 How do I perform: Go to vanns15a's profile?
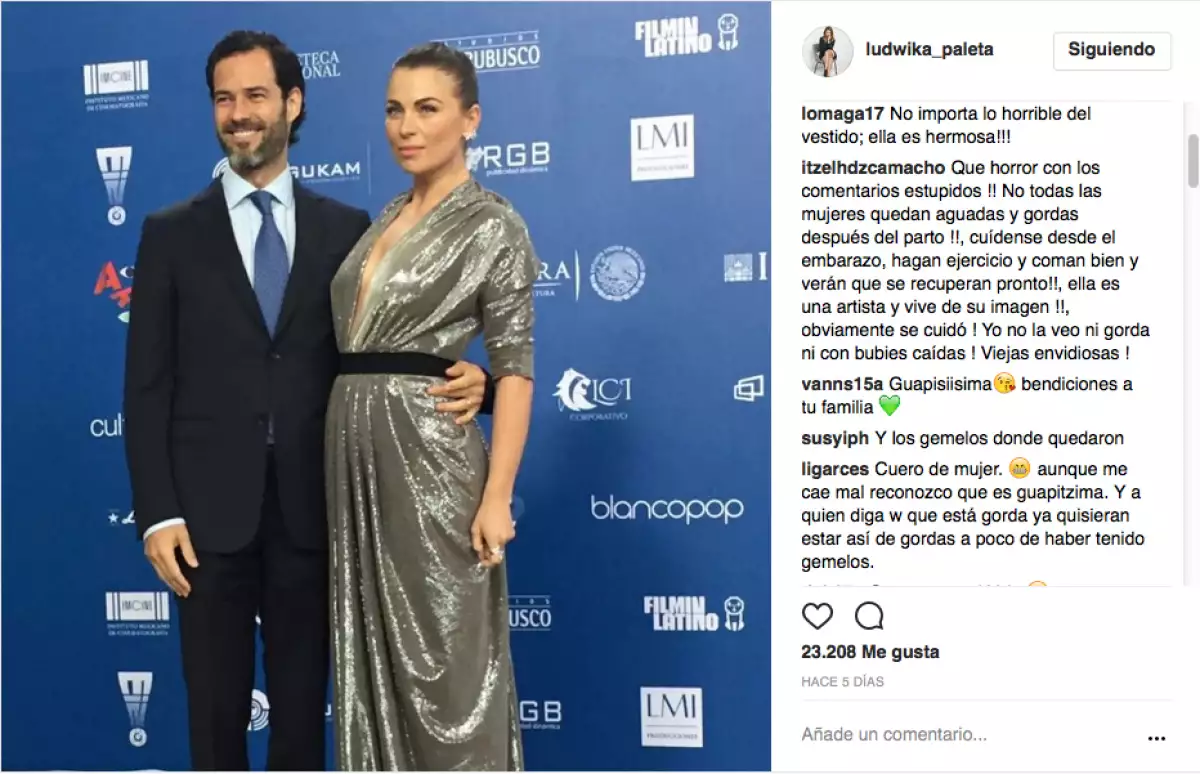842,384
